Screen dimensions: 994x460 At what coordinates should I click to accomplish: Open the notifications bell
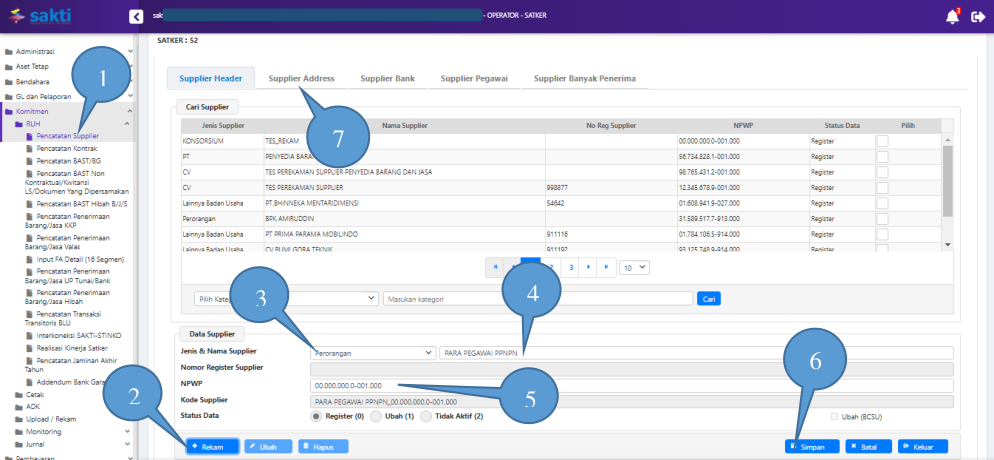(951, 17)
